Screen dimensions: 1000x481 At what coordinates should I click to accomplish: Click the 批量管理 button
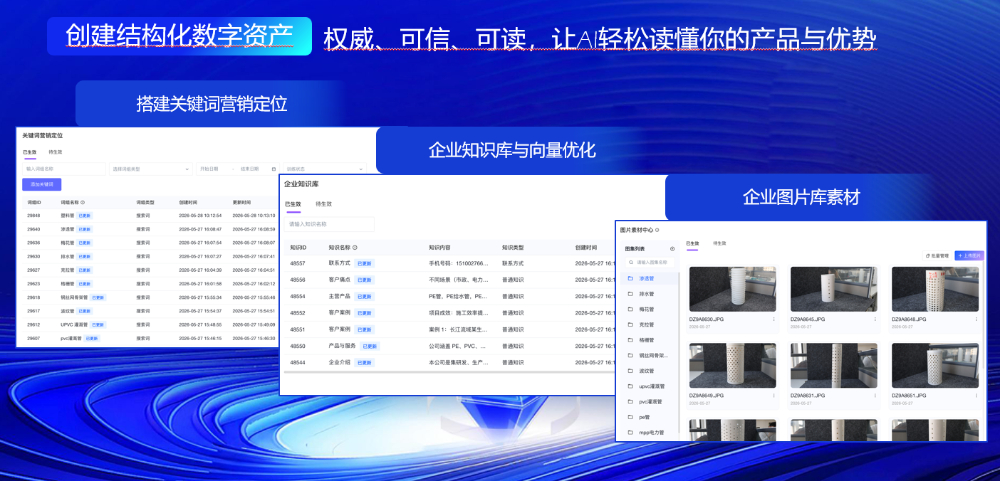click(937, 255)
